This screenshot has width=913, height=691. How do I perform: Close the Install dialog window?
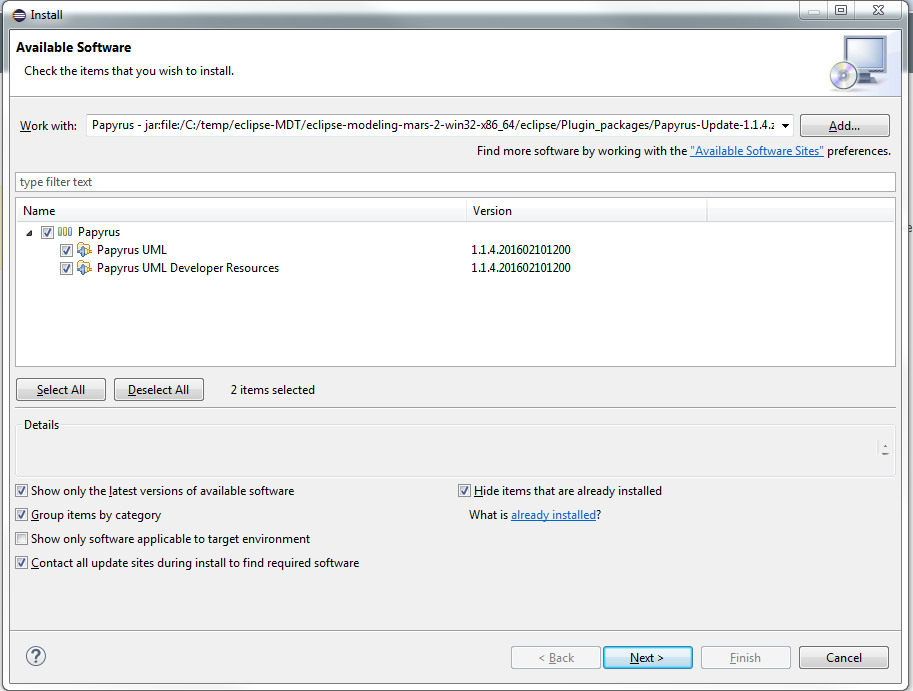pyautogui.click(x=879, y=10)
